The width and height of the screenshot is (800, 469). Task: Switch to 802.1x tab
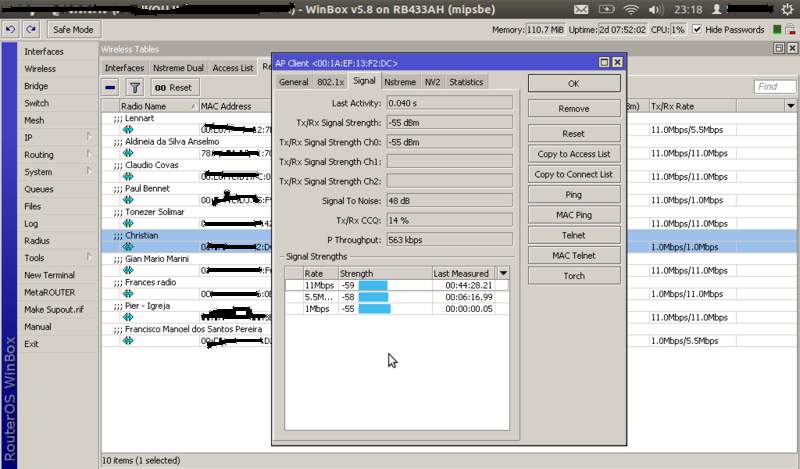pyautogui.click(x=330, y=82)
